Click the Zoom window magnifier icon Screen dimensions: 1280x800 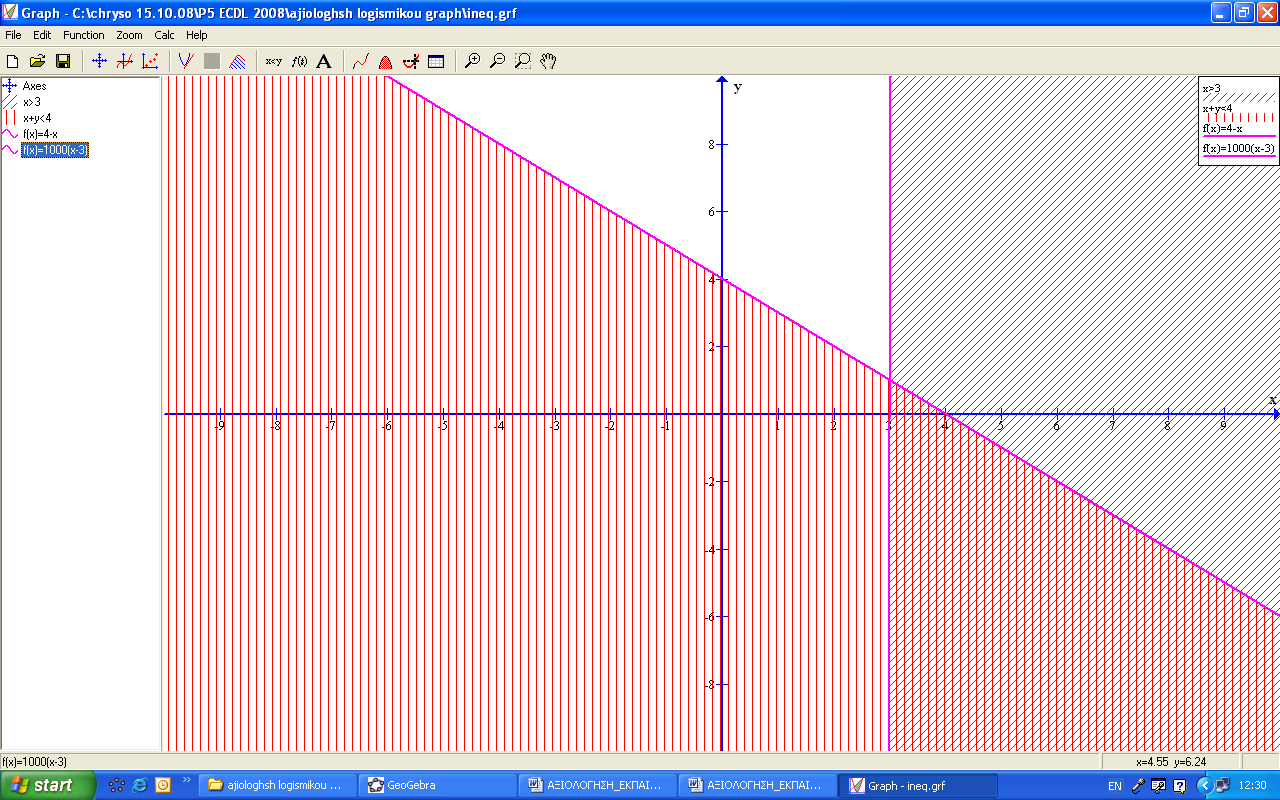click(x=522, y=61)
